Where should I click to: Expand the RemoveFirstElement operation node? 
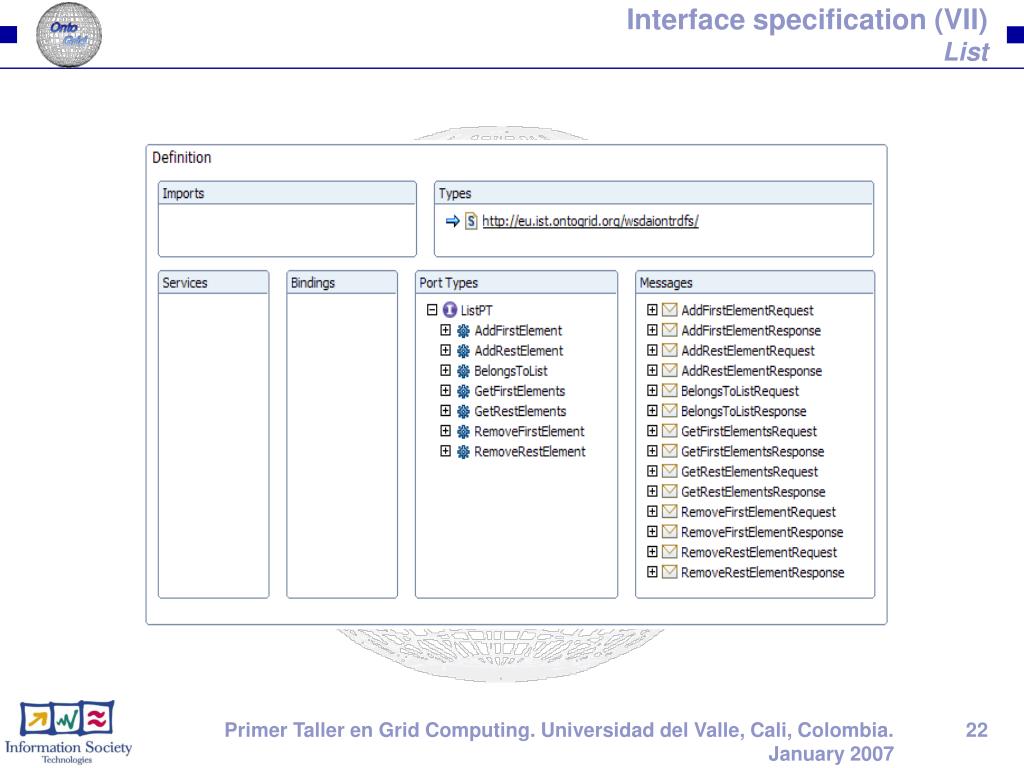coord(445,431)
